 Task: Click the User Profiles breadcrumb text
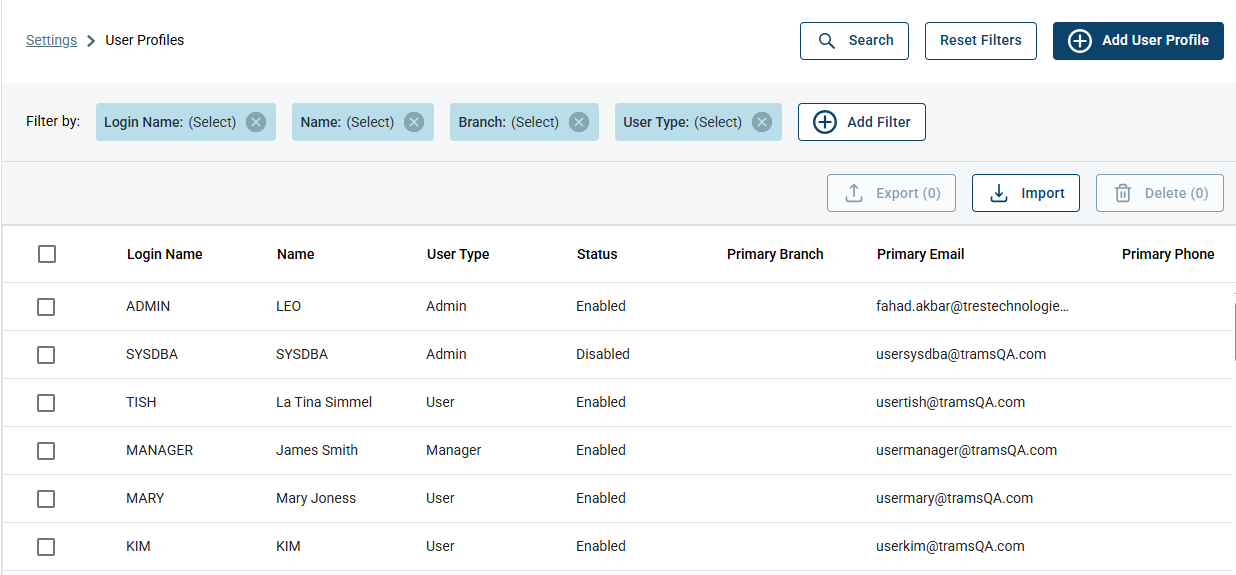[x=145, y=40]
